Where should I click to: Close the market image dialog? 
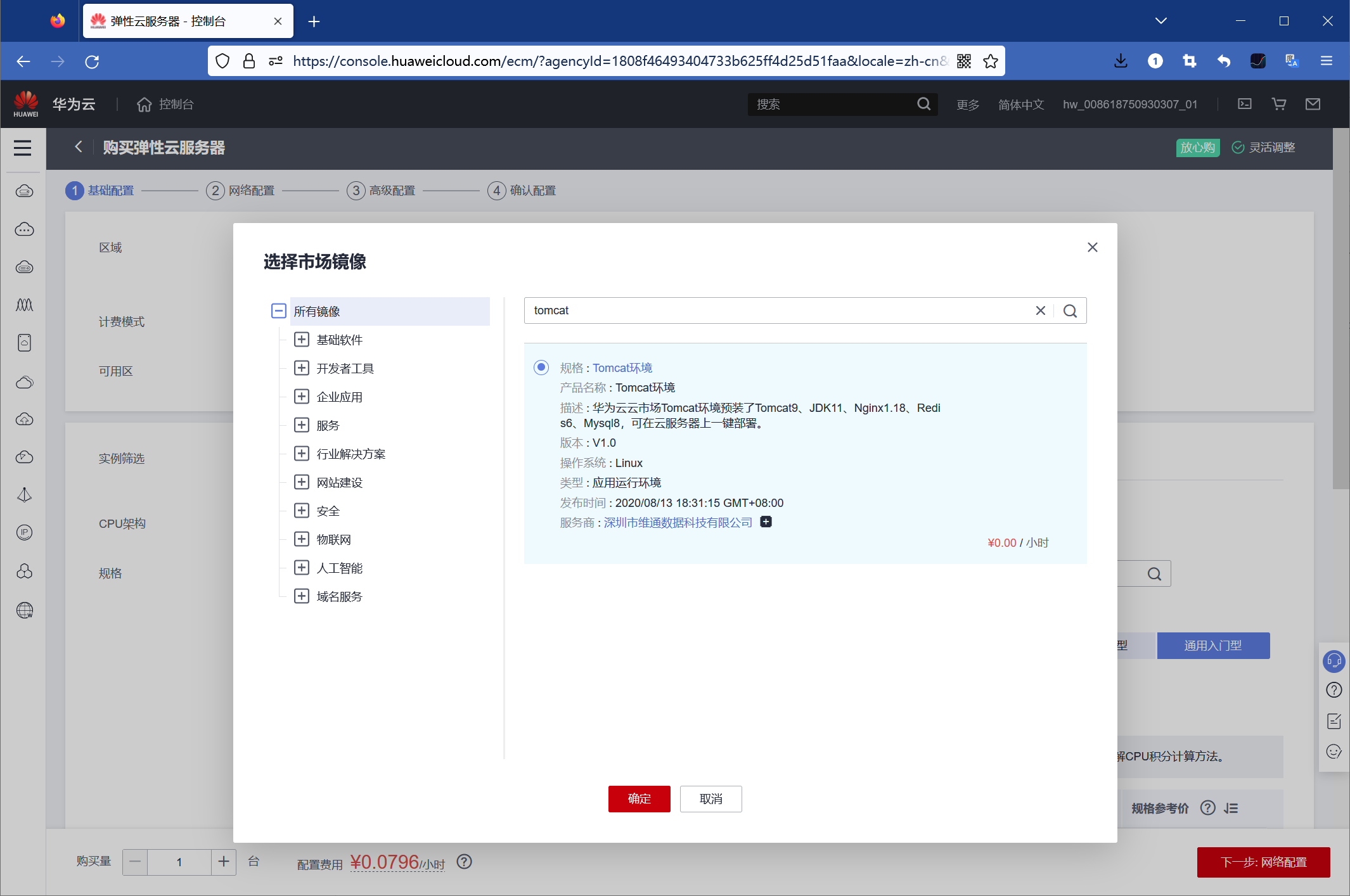click(x=1092, y=247)
